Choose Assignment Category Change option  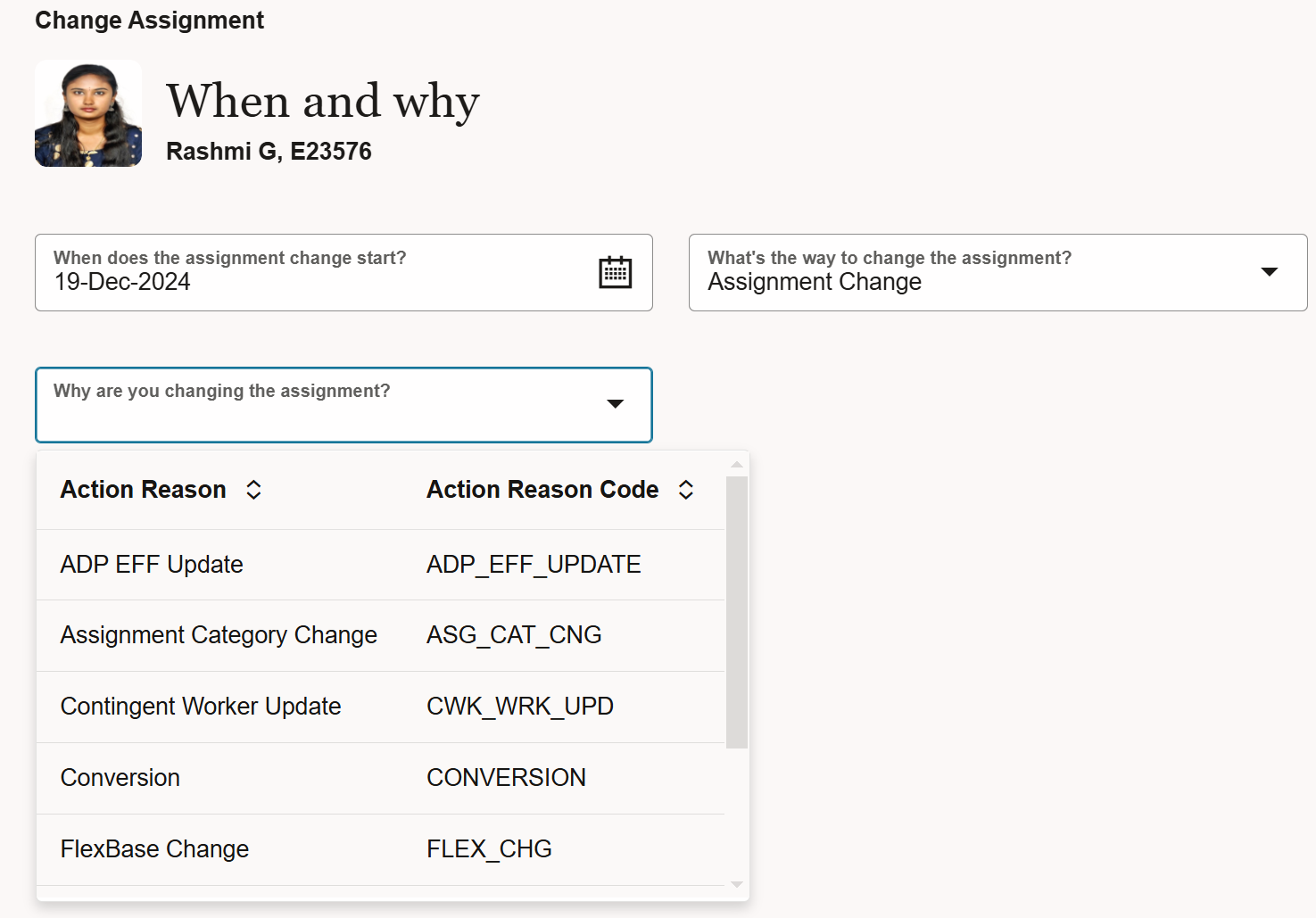point(219,635)
